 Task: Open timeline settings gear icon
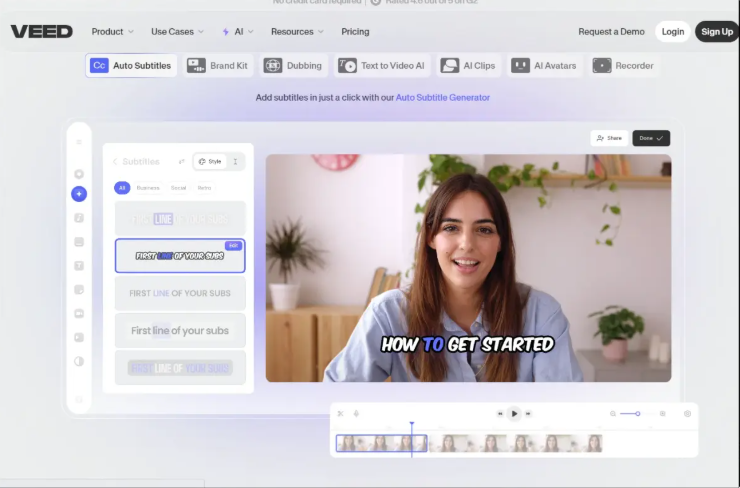(687, 413)
